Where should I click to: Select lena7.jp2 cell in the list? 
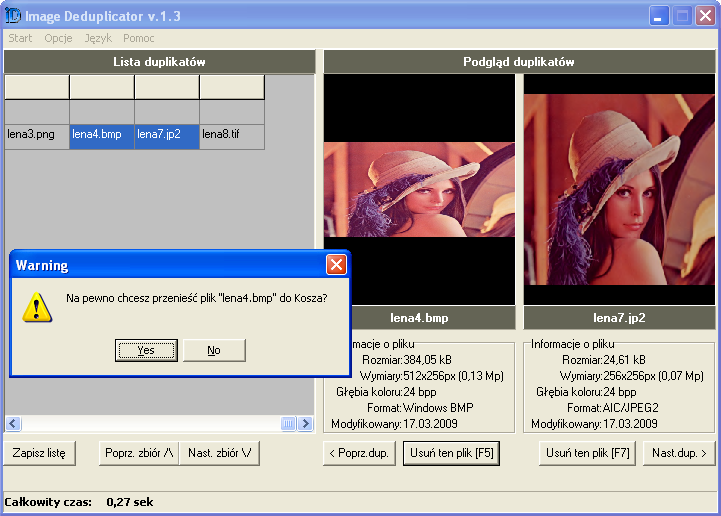pyautogui.click(x=167, y=137)
